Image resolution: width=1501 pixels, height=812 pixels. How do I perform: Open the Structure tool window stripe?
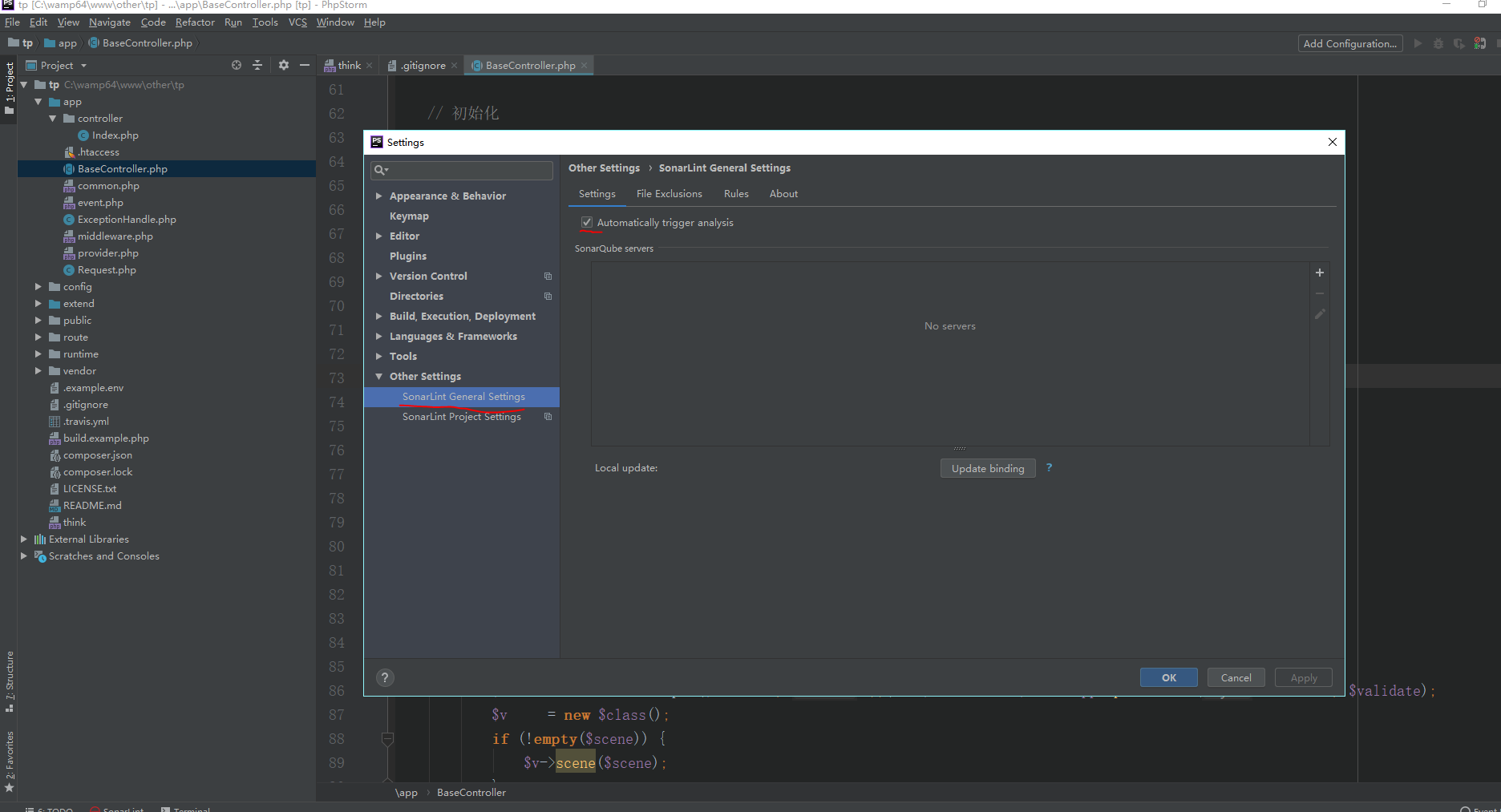(10, 682)
